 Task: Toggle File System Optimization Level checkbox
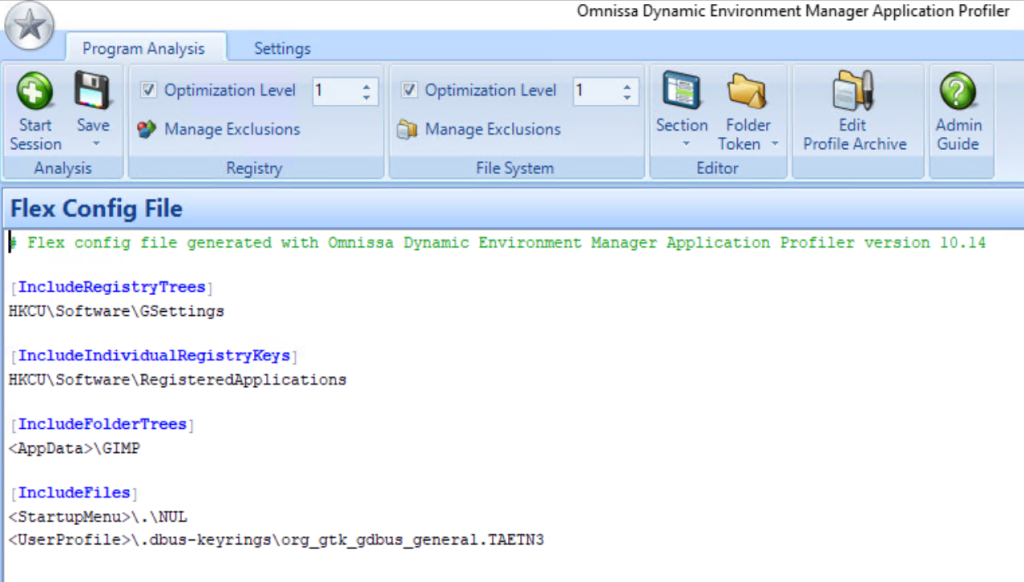409,89
